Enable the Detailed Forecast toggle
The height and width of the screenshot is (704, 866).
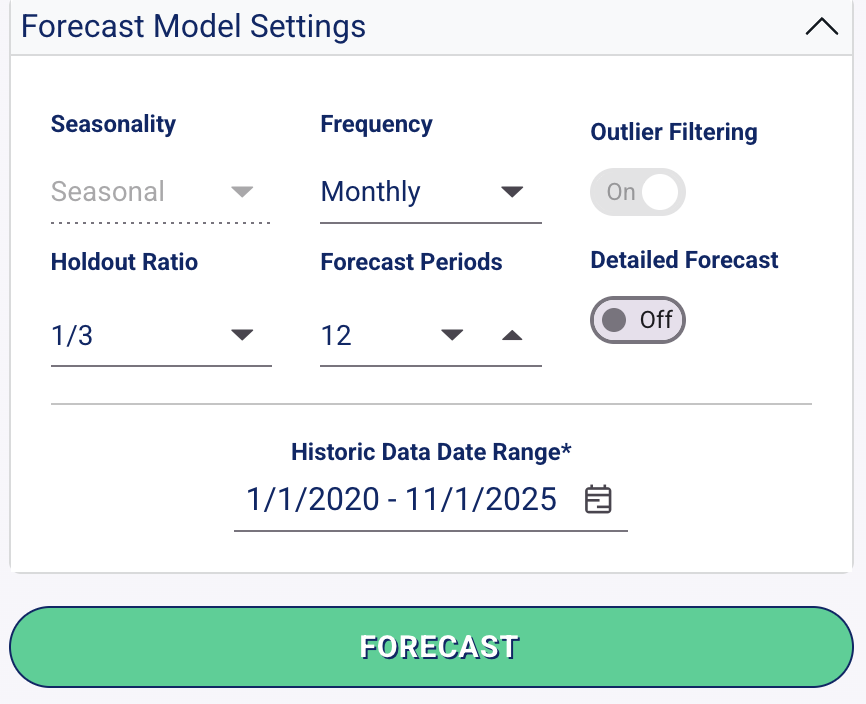click(638, 320)
